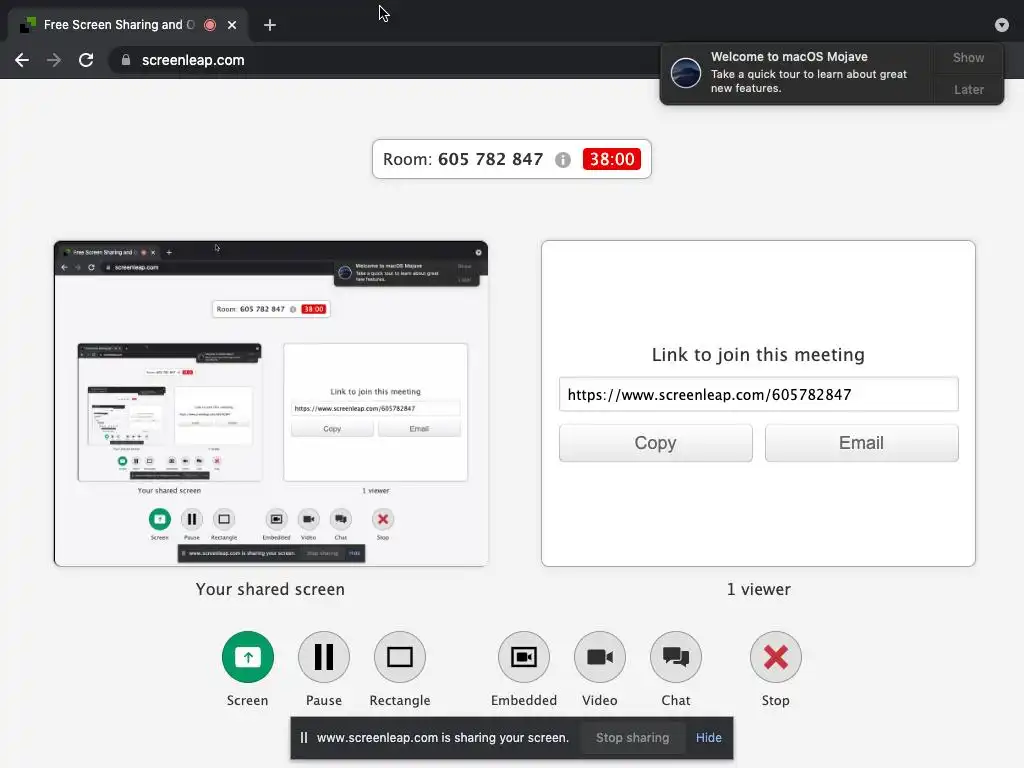This screenshot has width=1024, height=768.
Task: Select the Free Screen Sharing browser tab
Action: tap(128, 25)
